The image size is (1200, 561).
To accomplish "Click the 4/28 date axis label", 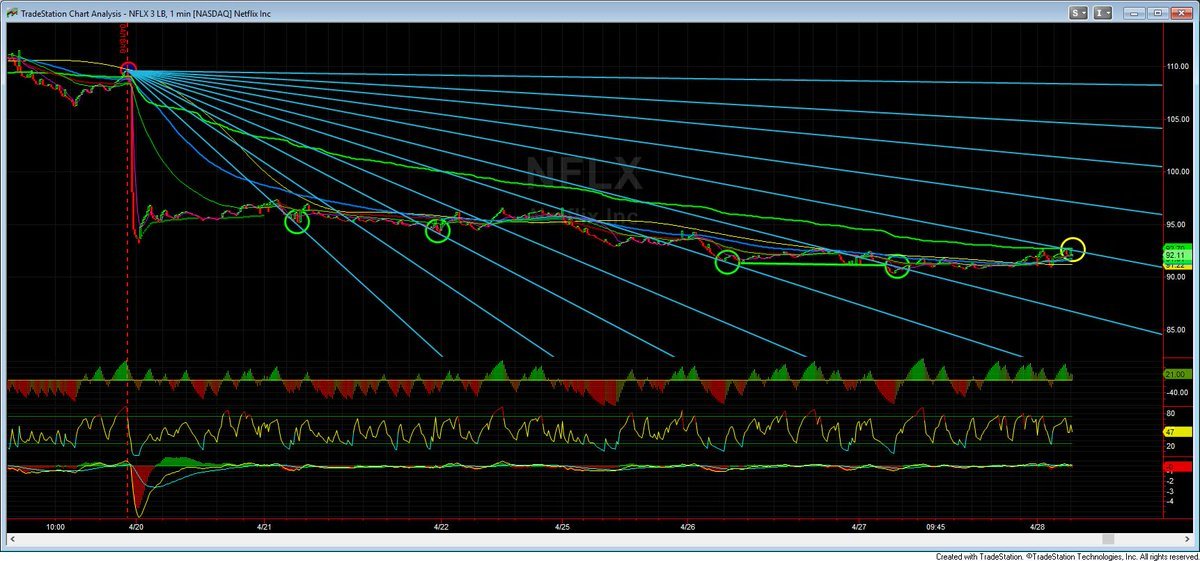I will point(1035,525).
